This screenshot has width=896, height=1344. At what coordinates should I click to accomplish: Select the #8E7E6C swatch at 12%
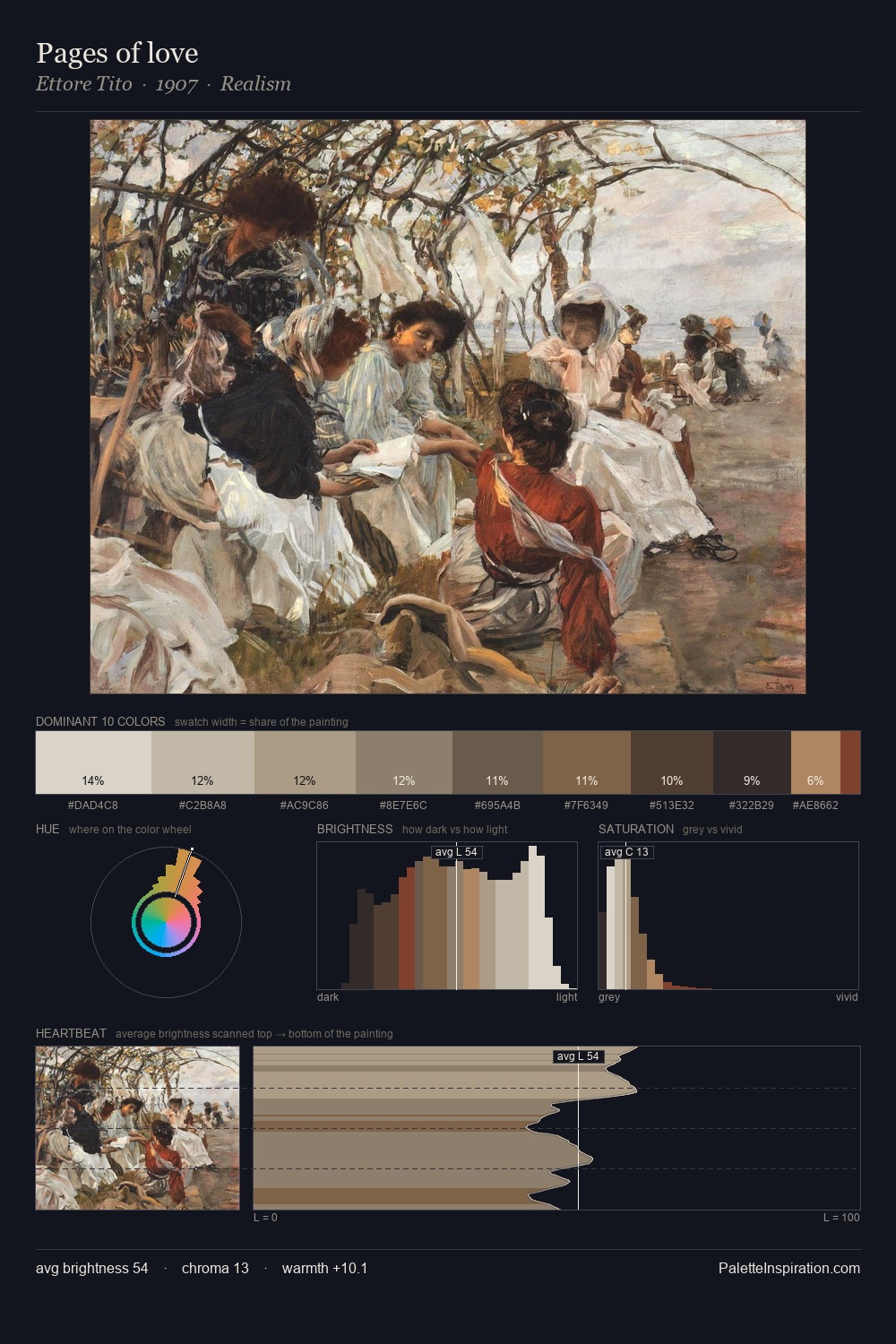pyautogui.click(x=404, y=762)
